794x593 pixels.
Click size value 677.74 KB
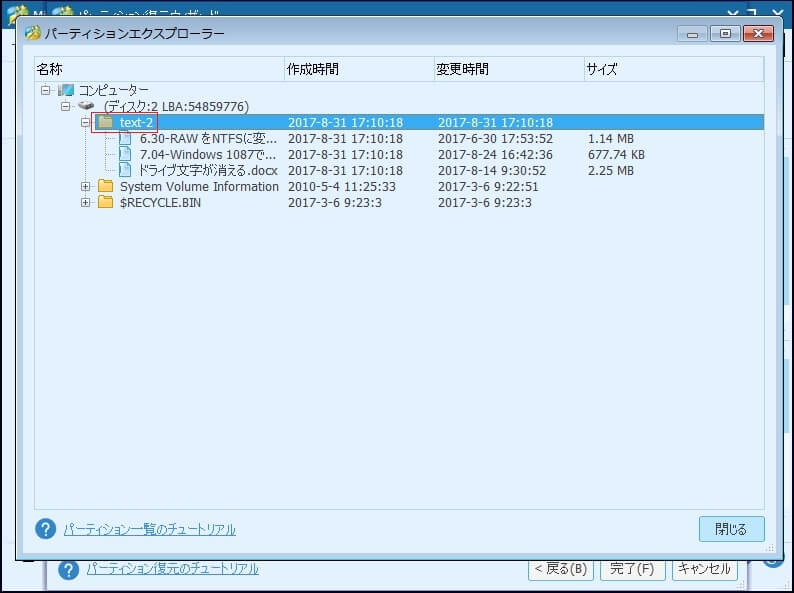click(x=616, y=154)
